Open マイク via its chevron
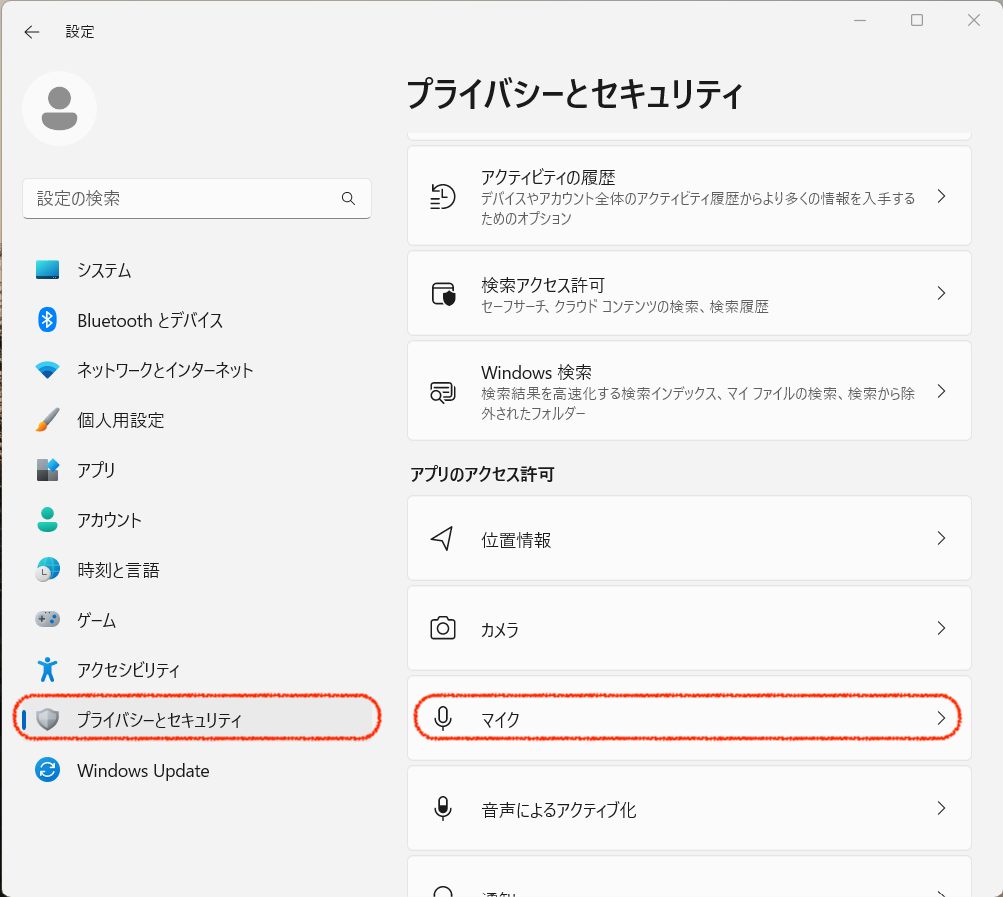The width and height of the screenshot is (1003, 897). (x=941, y=718)
